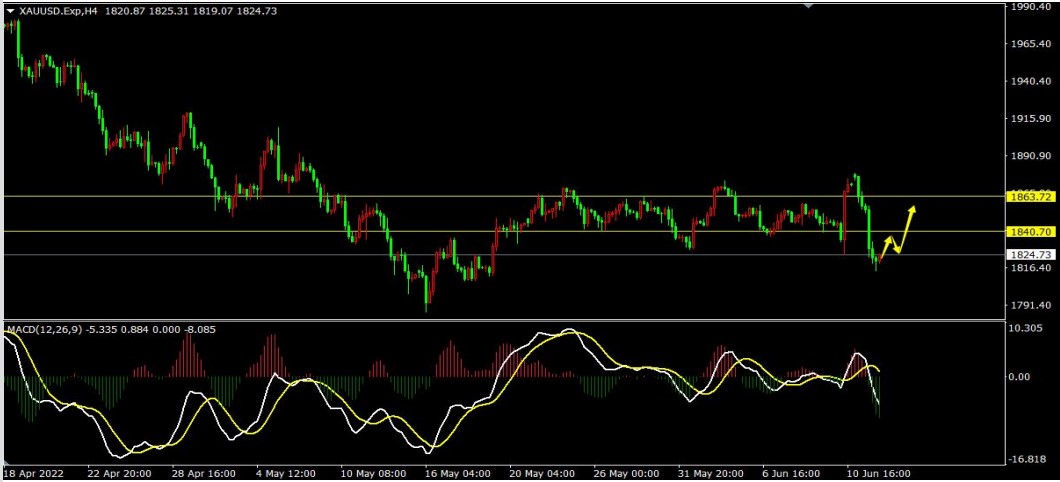The height and width of the screenshot is (482, 1060).
Task: Select the XAUUSD.Exp,H4 chart title text
Action: [59, 11]
